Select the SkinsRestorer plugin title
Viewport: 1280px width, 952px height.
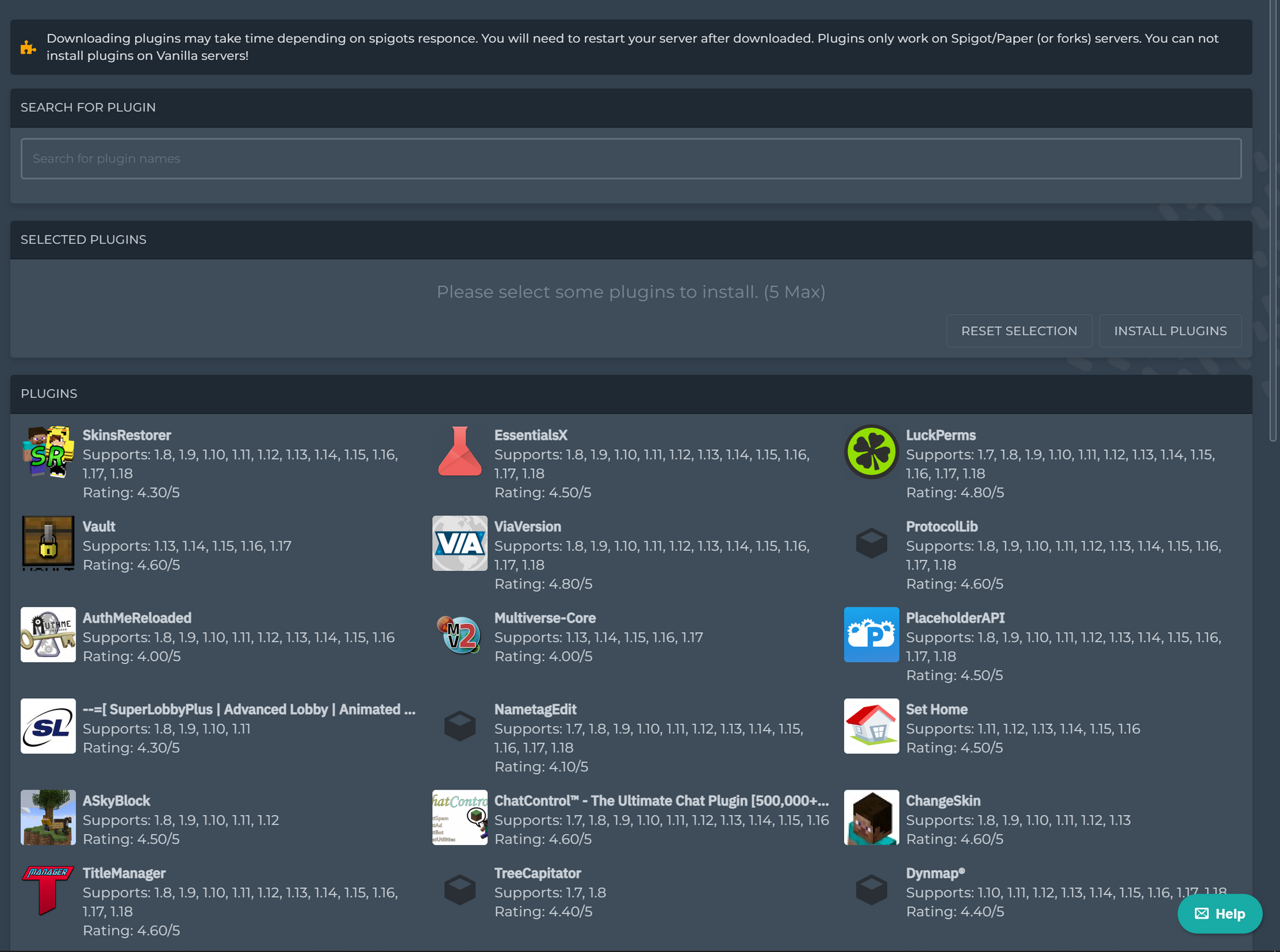pyautogui.click(x=127, y=435)
